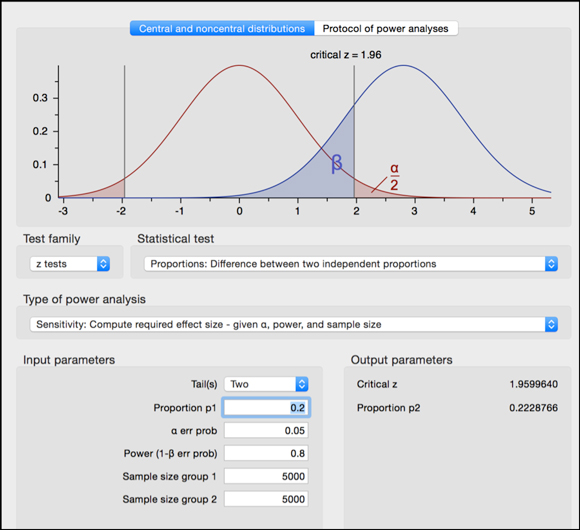Screen dimensions: 580x530
Task: Open the Statistical test proportions dropdown
Action: click(x=351, y=264)
